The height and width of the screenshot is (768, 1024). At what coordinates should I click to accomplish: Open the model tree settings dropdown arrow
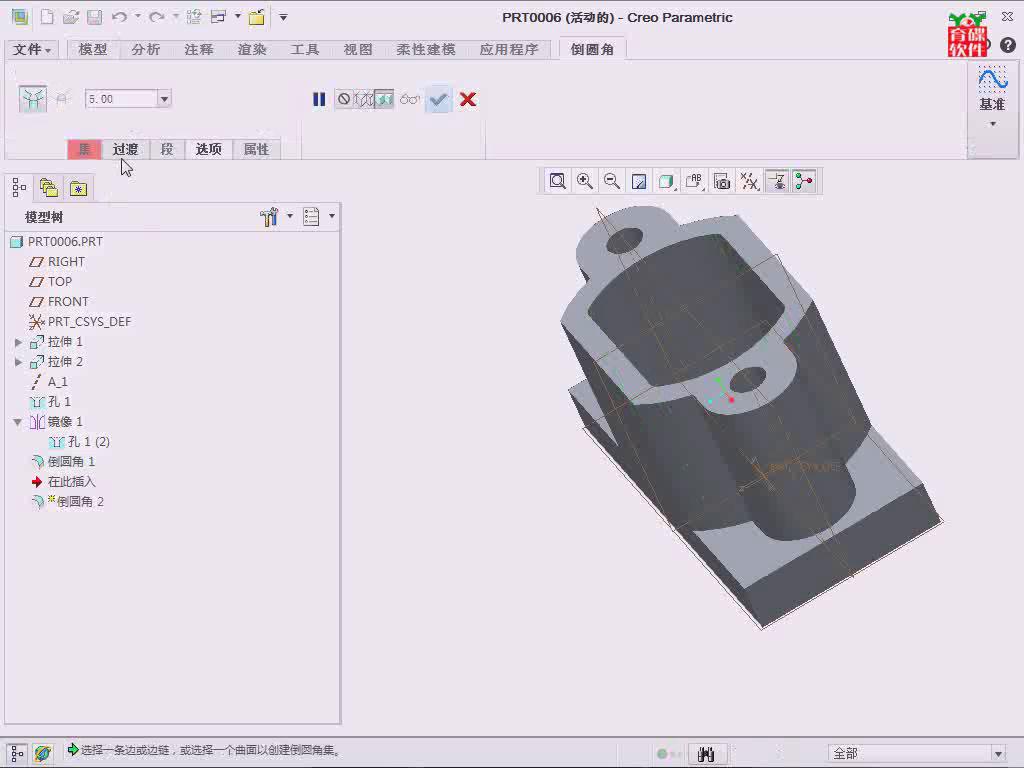(x=290, y=216)
